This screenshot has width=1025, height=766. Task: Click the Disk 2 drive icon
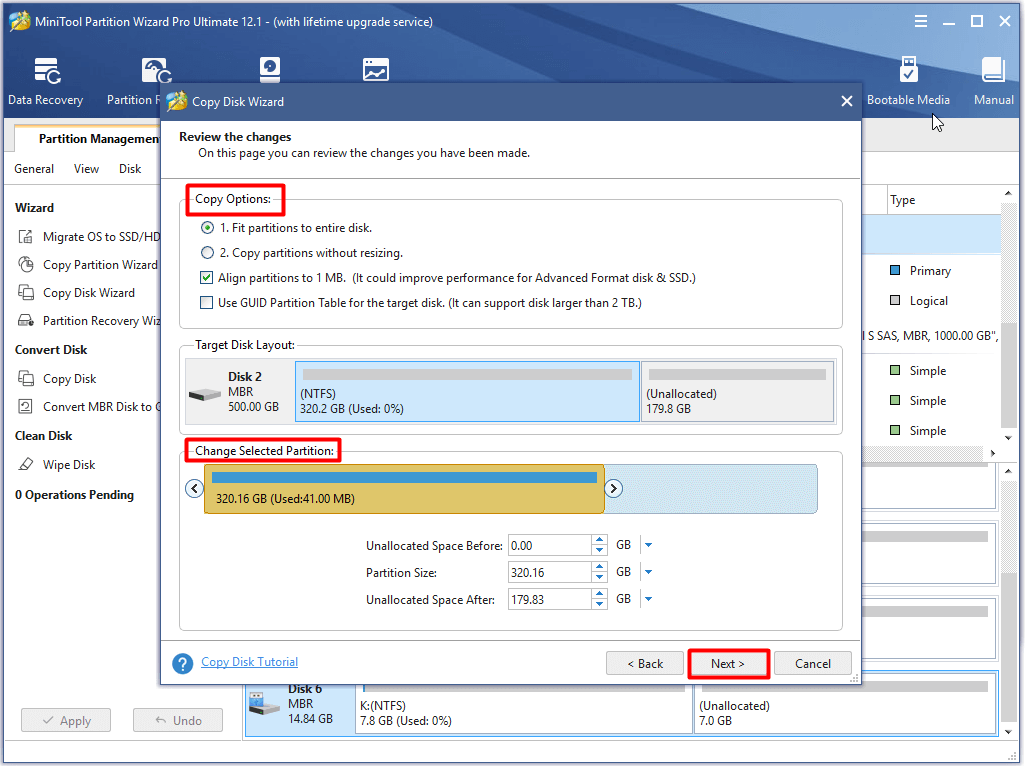205,394
